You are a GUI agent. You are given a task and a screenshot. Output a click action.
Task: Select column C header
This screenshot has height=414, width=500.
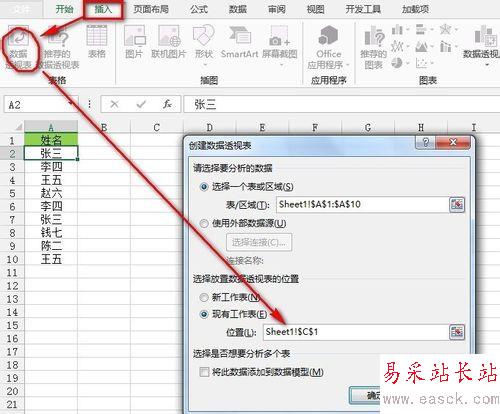click(157, 127)
